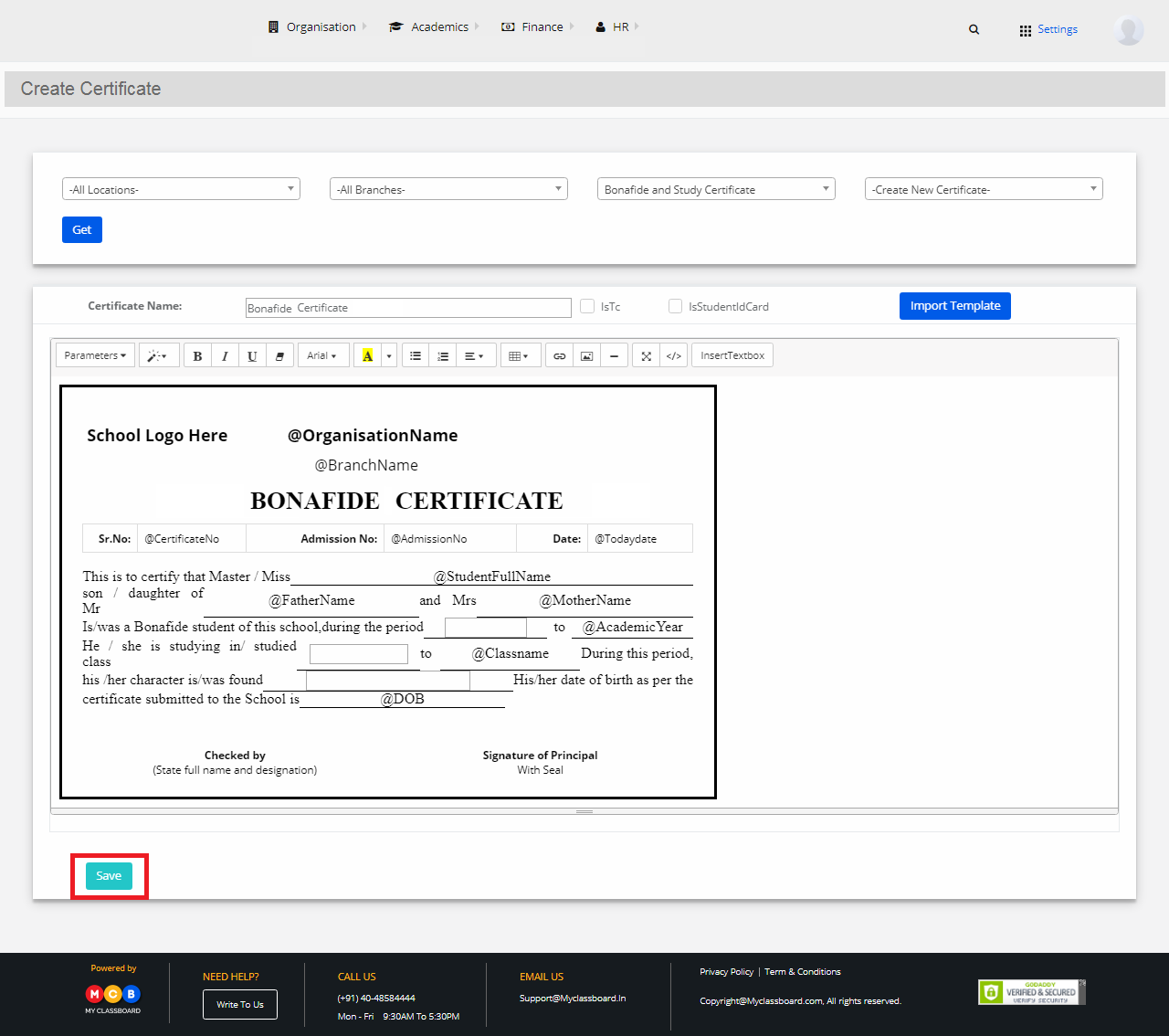This screenshot has height=1036, width=1169.
Task: Open the Arial font dropdown
Action: tap(323, 355)
